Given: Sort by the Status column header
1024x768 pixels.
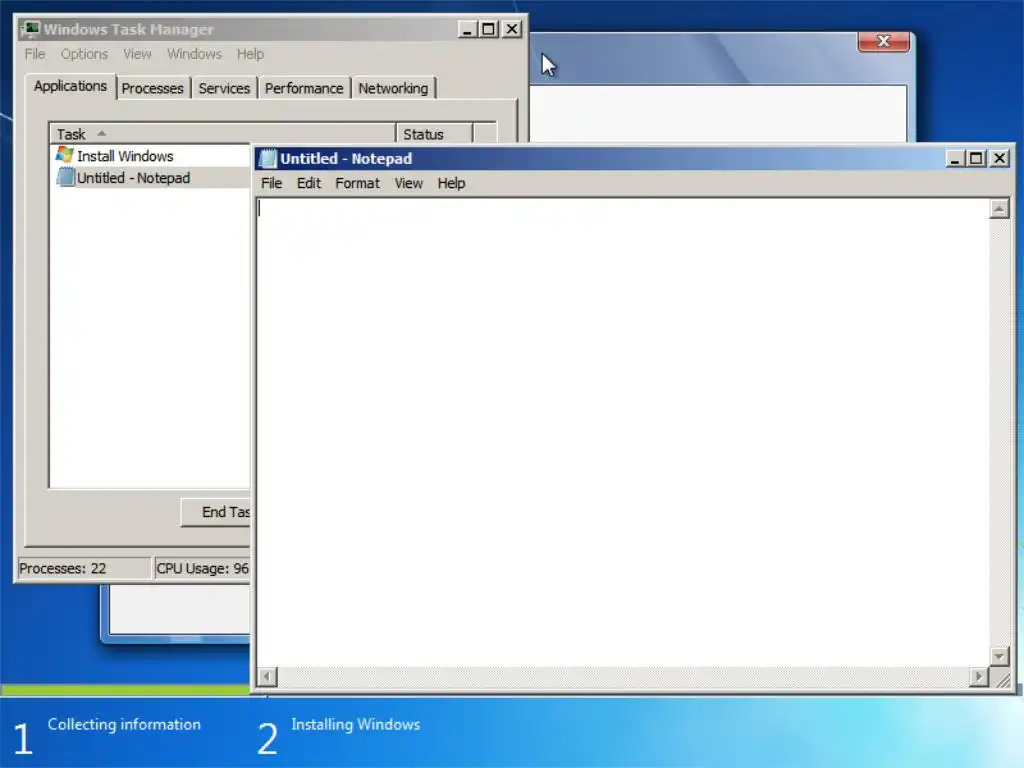Looking at the screenshot, I should tap(434, 134).
